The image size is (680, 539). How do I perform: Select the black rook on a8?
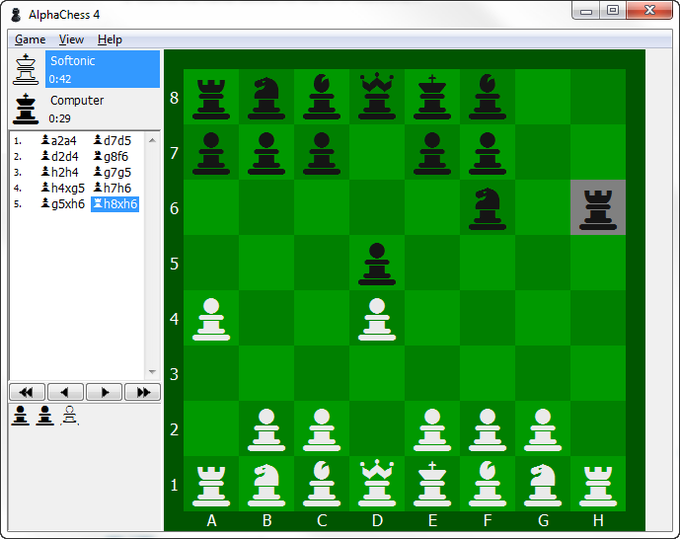tap(211, 97)
